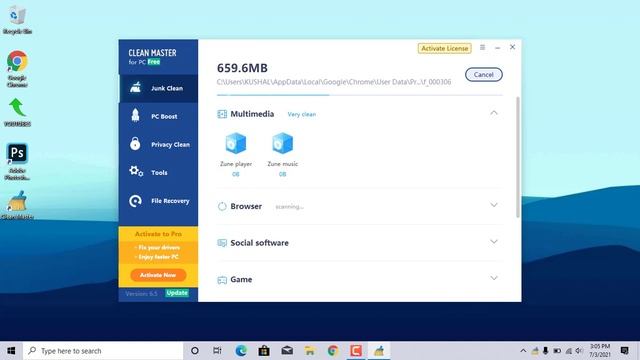Click the Tools gears icon
This screenshot has height=360, width=640.
(136, 171)
